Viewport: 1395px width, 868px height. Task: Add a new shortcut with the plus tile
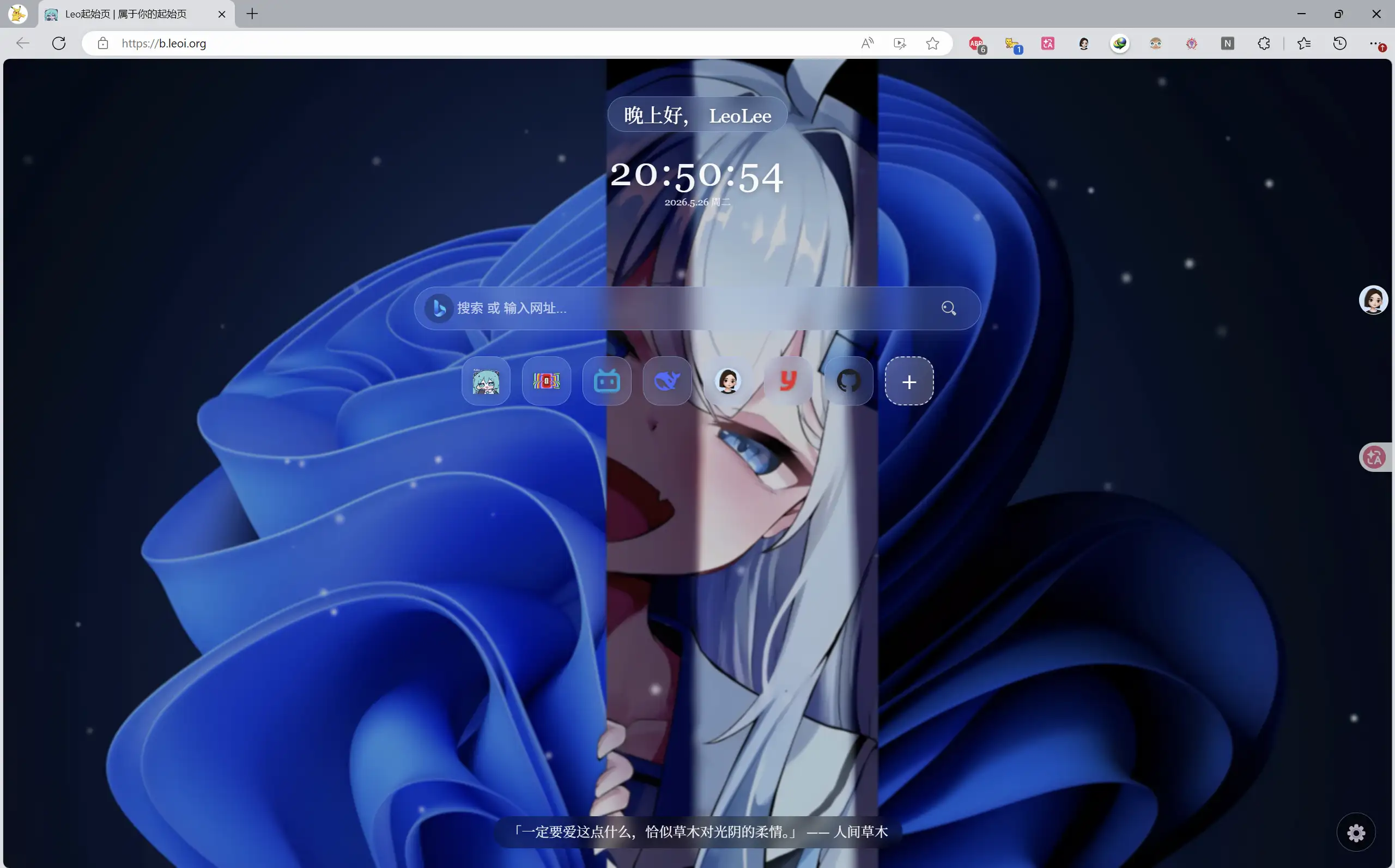coord(909,381)
